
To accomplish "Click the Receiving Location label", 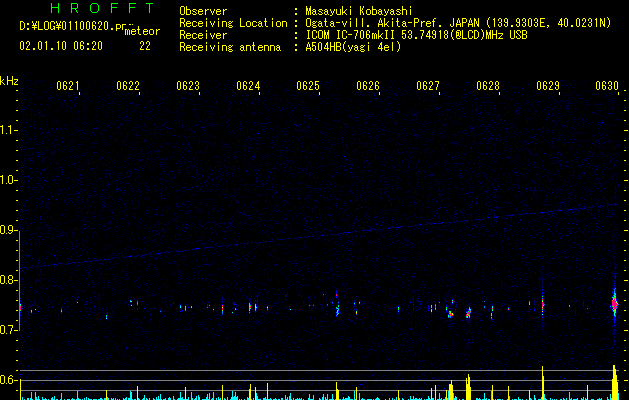I will pyautogui.click(x=233, y=23).
